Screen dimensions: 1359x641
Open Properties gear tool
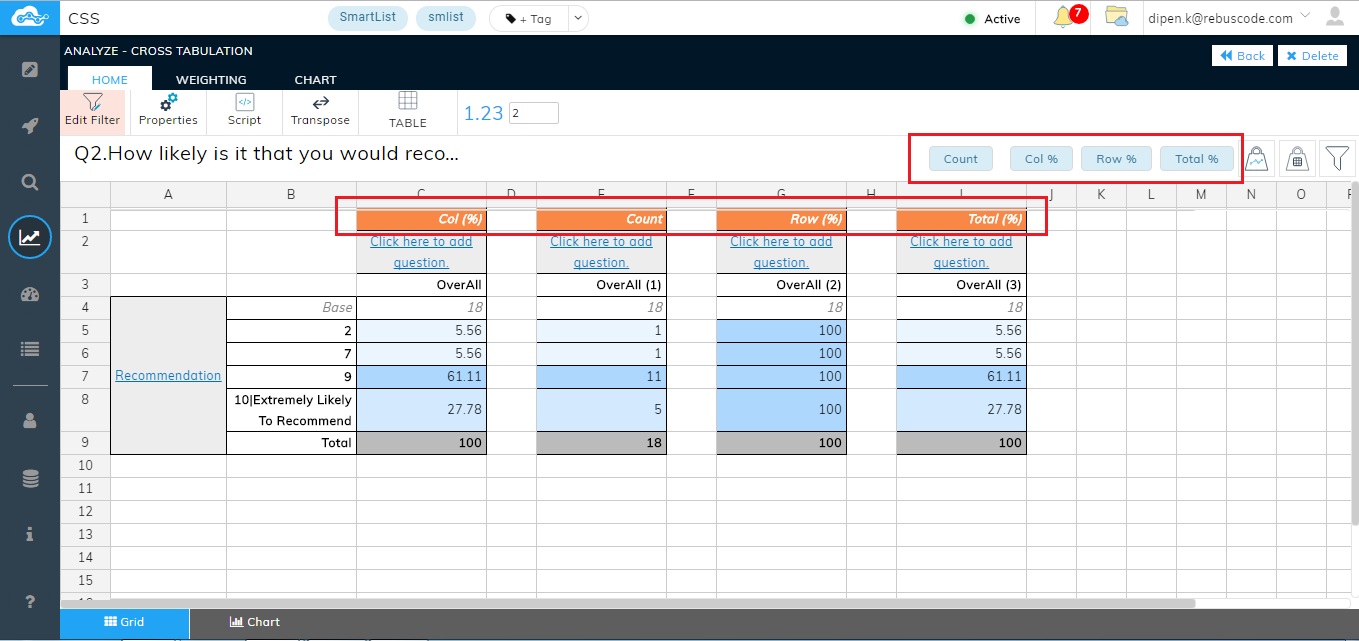point(168,110)
